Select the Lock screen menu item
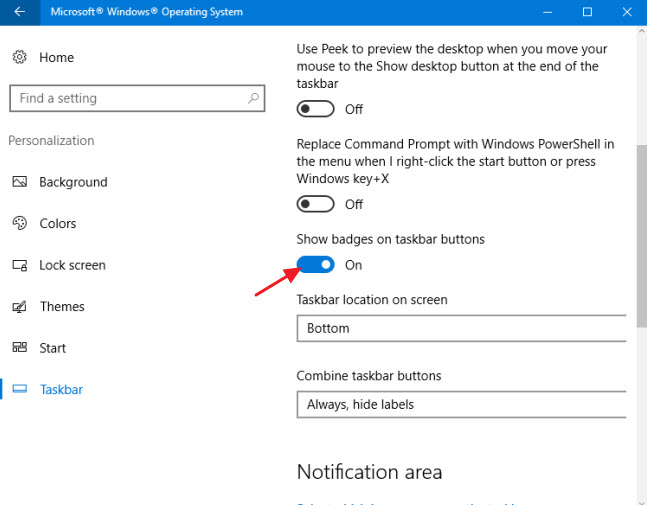The height and width of the screenshot is (505, 647). (73, 265)
